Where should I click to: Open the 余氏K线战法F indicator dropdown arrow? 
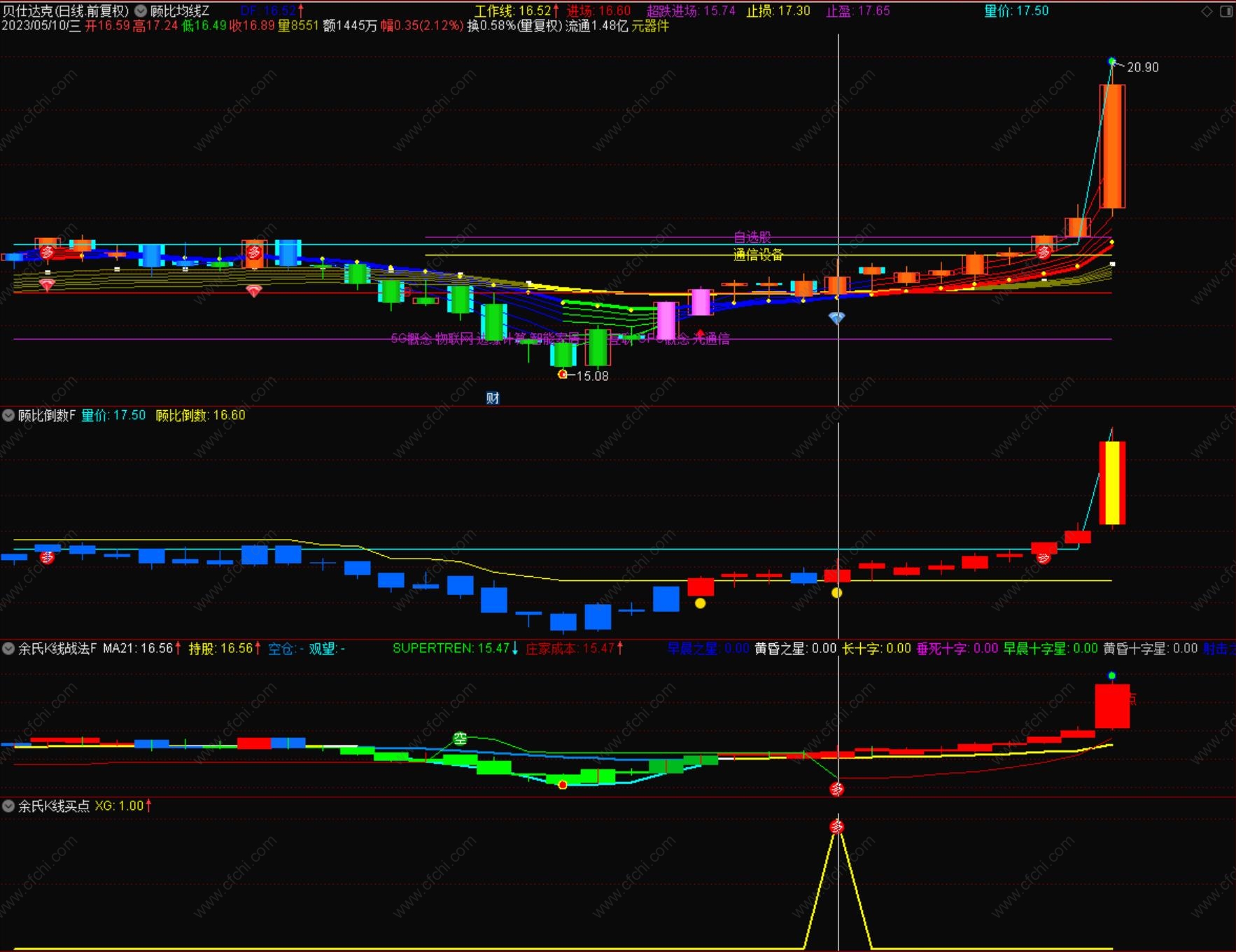pos(8,648)
